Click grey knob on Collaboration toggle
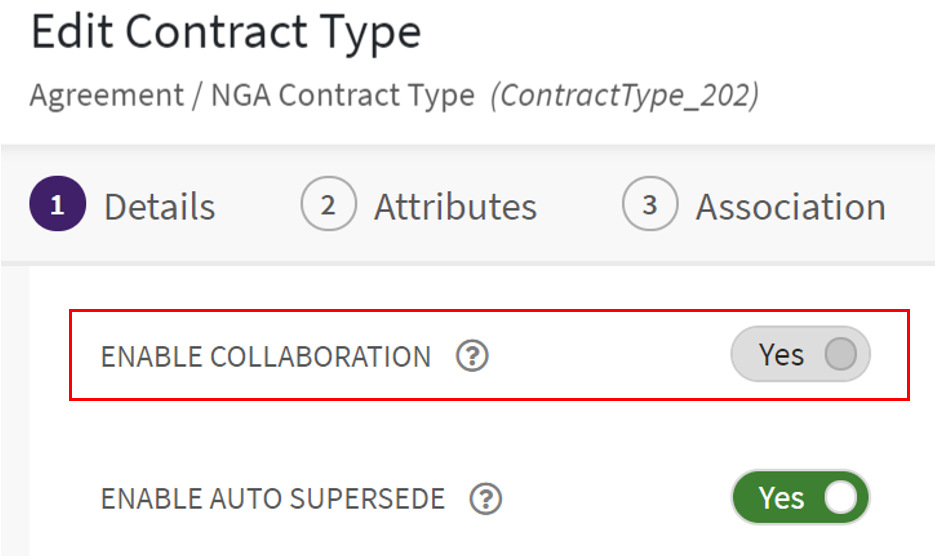This screenshot has width=935, height=556. coord(841,355)
